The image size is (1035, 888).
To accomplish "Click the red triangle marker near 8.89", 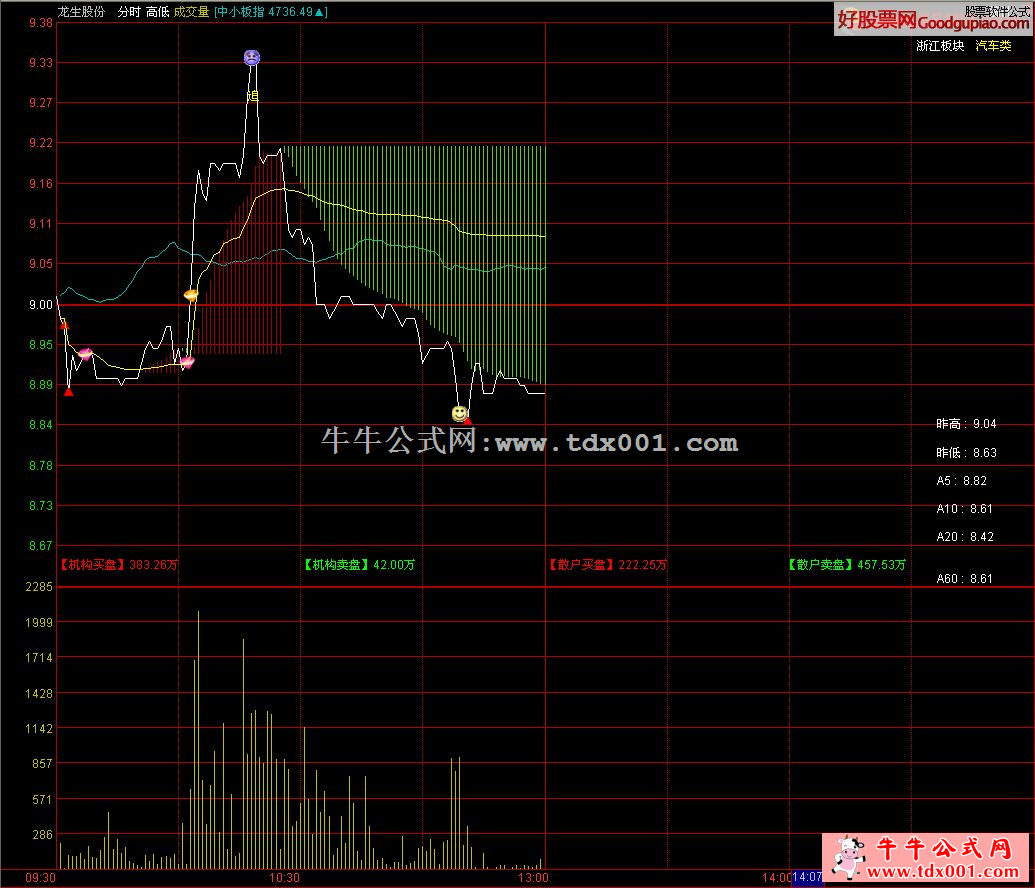I will 69,392.
